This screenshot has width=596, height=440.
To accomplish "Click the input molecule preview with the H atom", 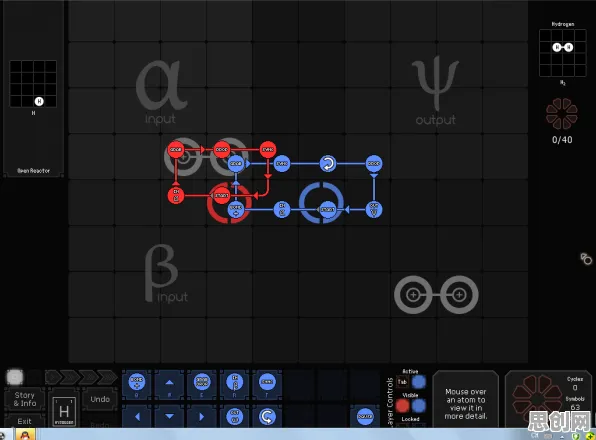I will click(x=33, y=84).
